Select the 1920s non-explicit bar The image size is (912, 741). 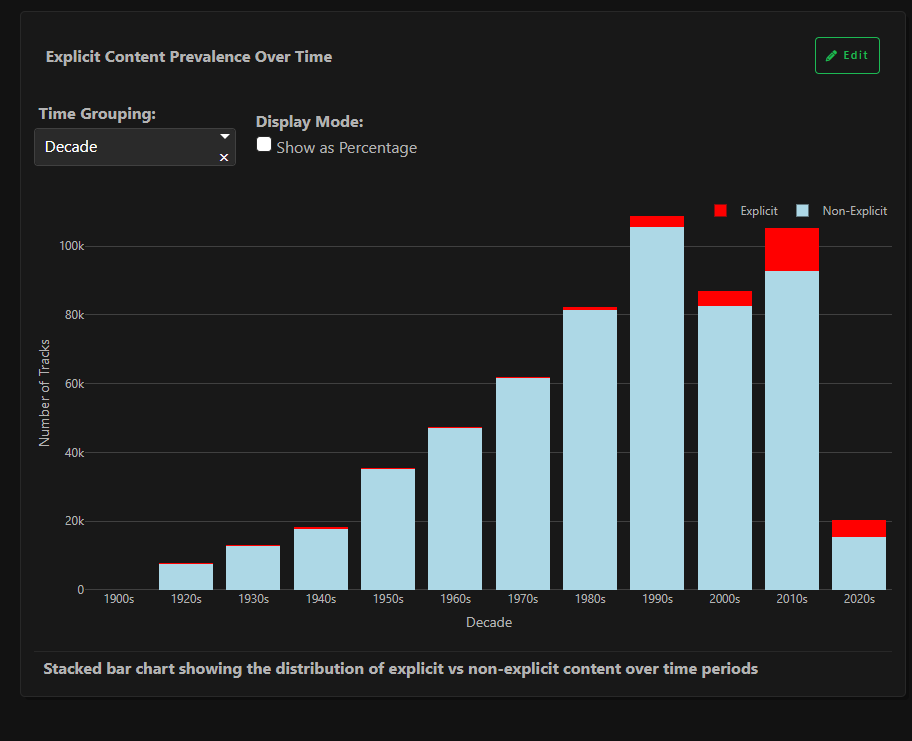tap(186, 577)
